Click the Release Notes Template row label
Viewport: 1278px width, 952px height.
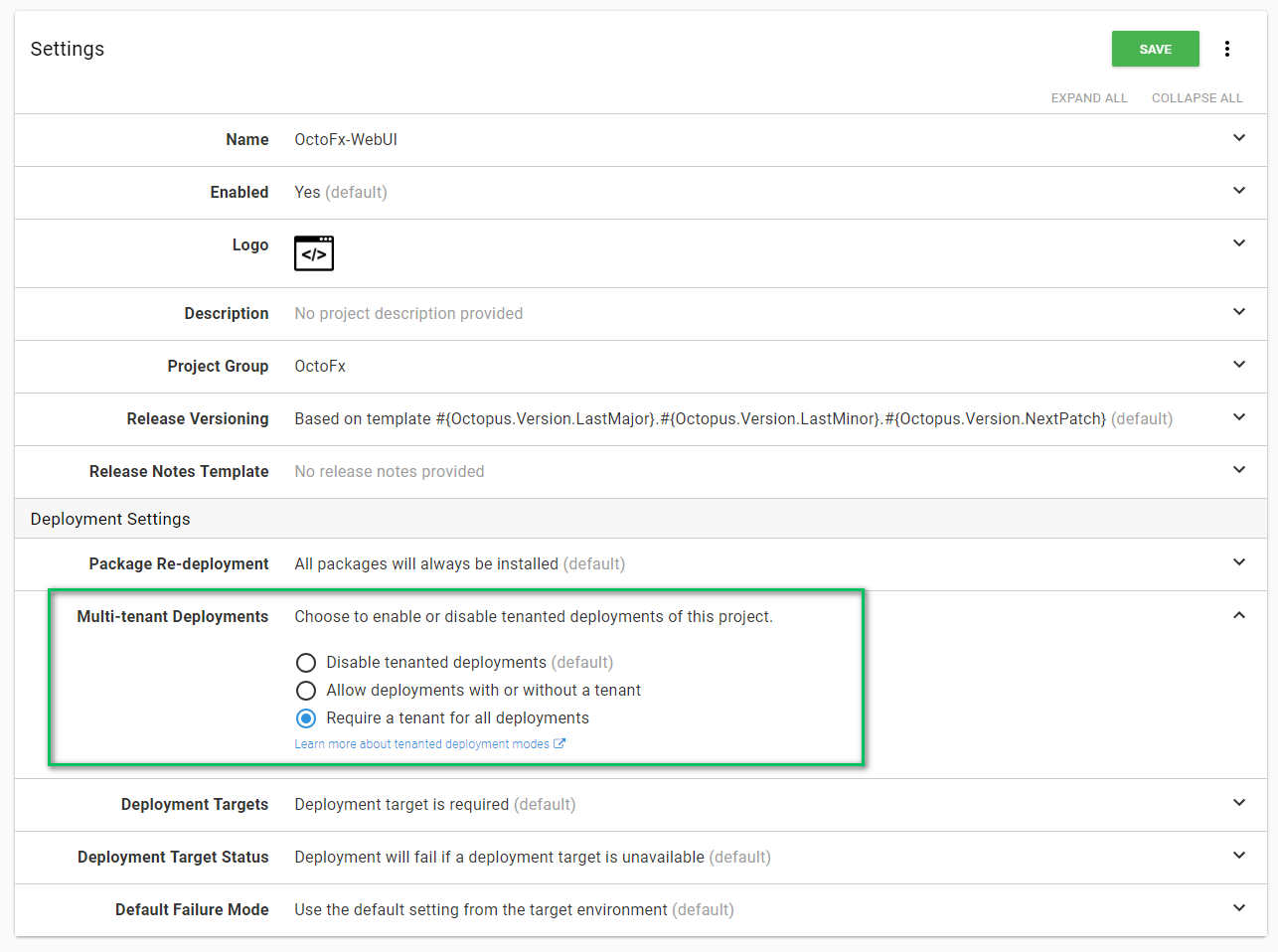tap(179, 472)
